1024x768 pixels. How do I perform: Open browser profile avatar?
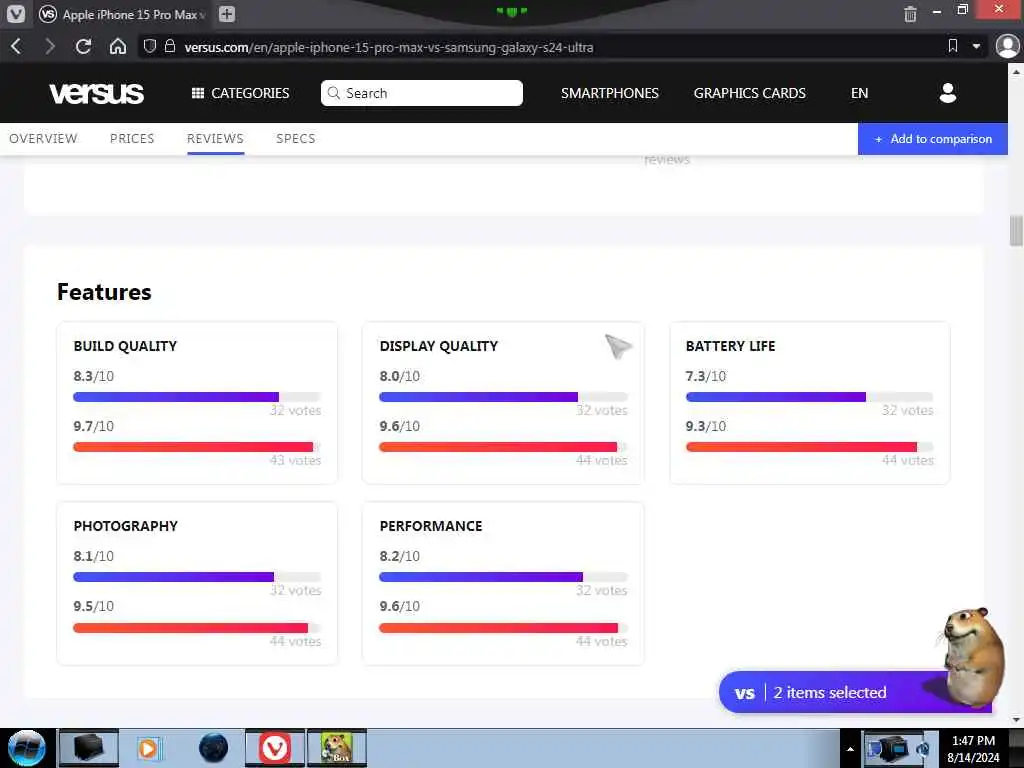point(1007,46)
